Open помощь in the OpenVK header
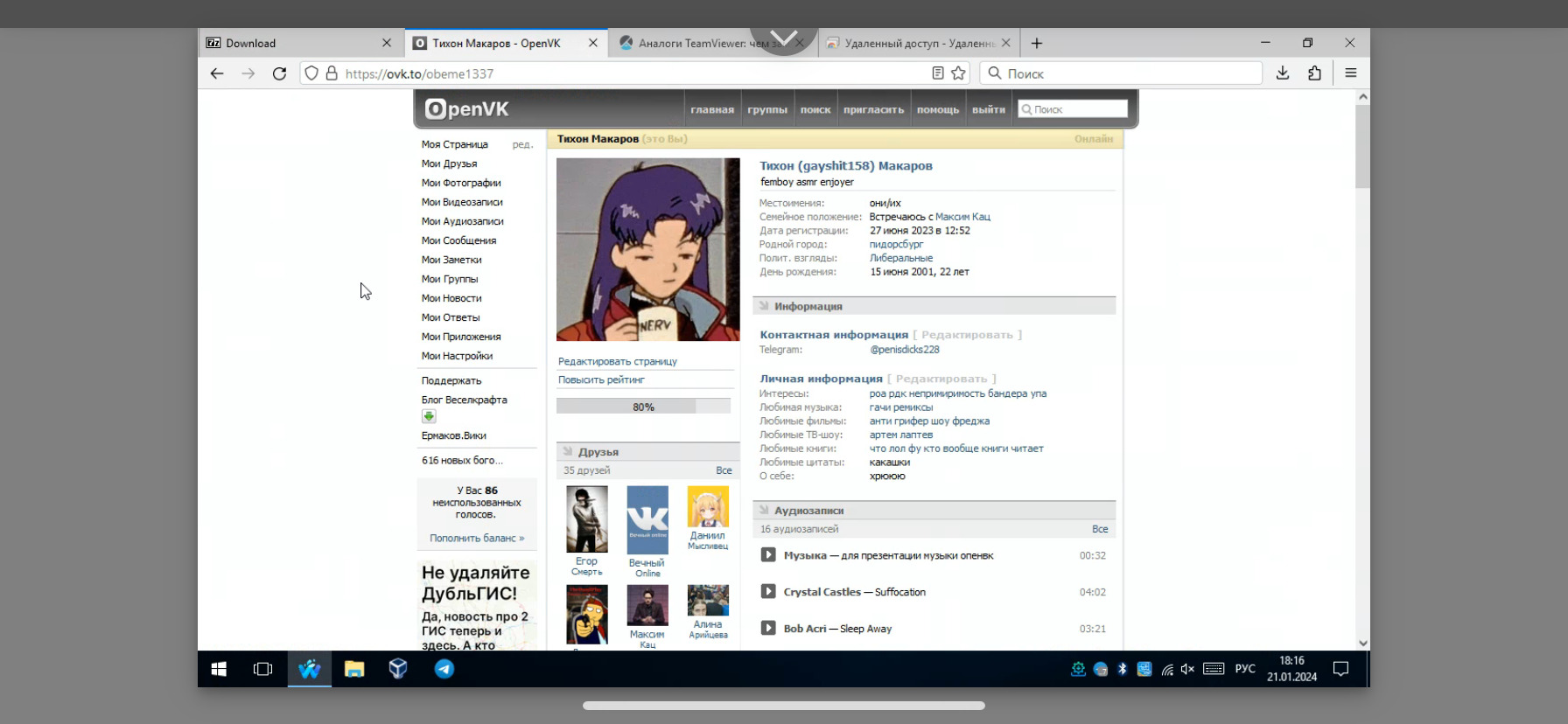 [x=938, y=110]
